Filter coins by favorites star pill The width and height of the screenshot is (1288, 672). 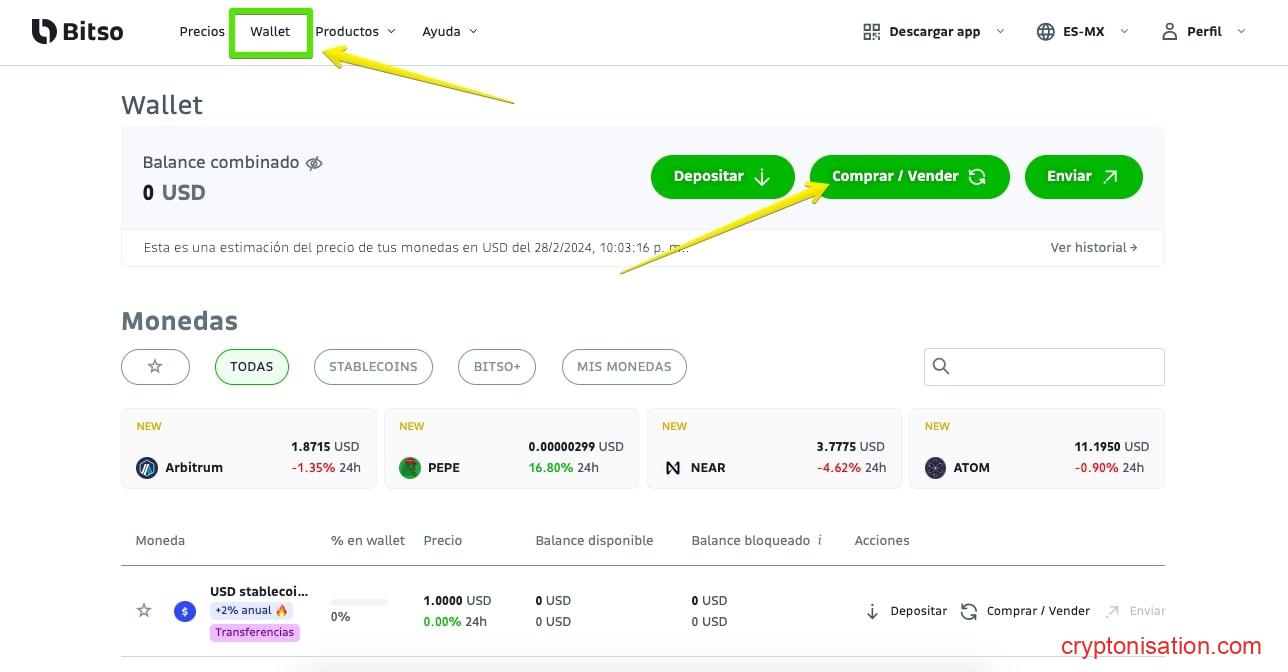155,367
